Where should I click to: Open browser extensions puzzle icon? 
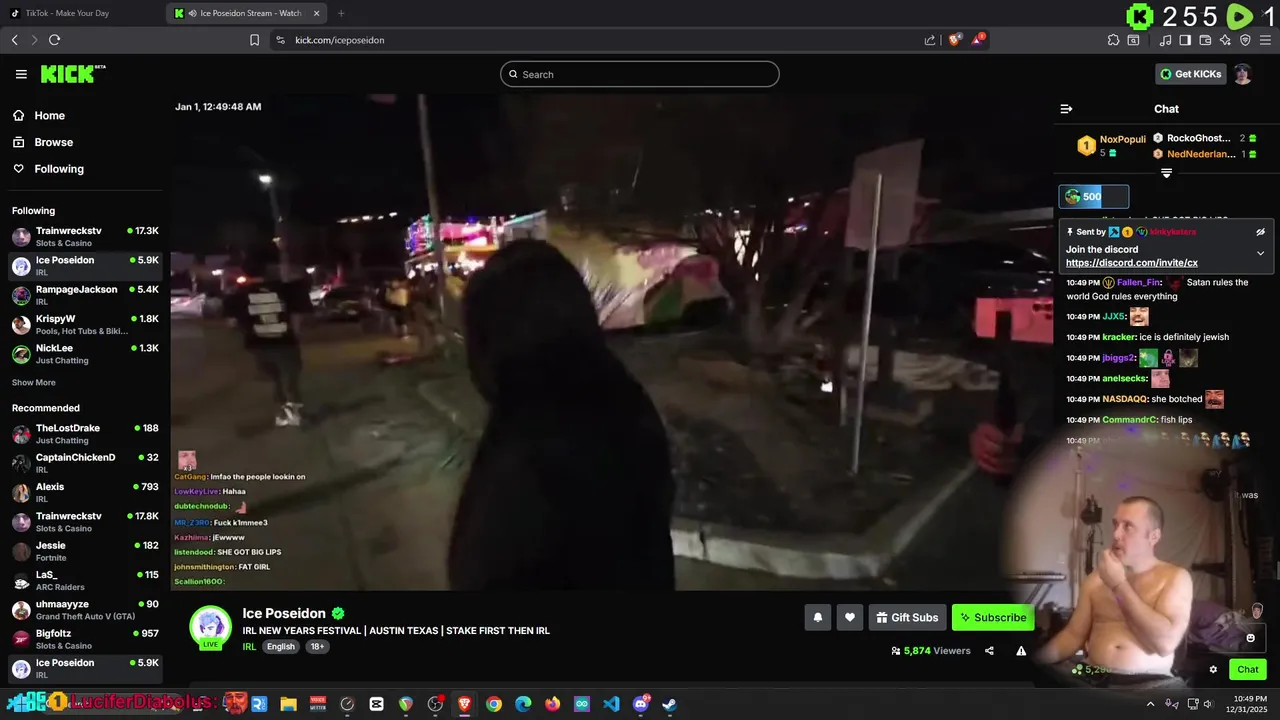coord(1113,40)
